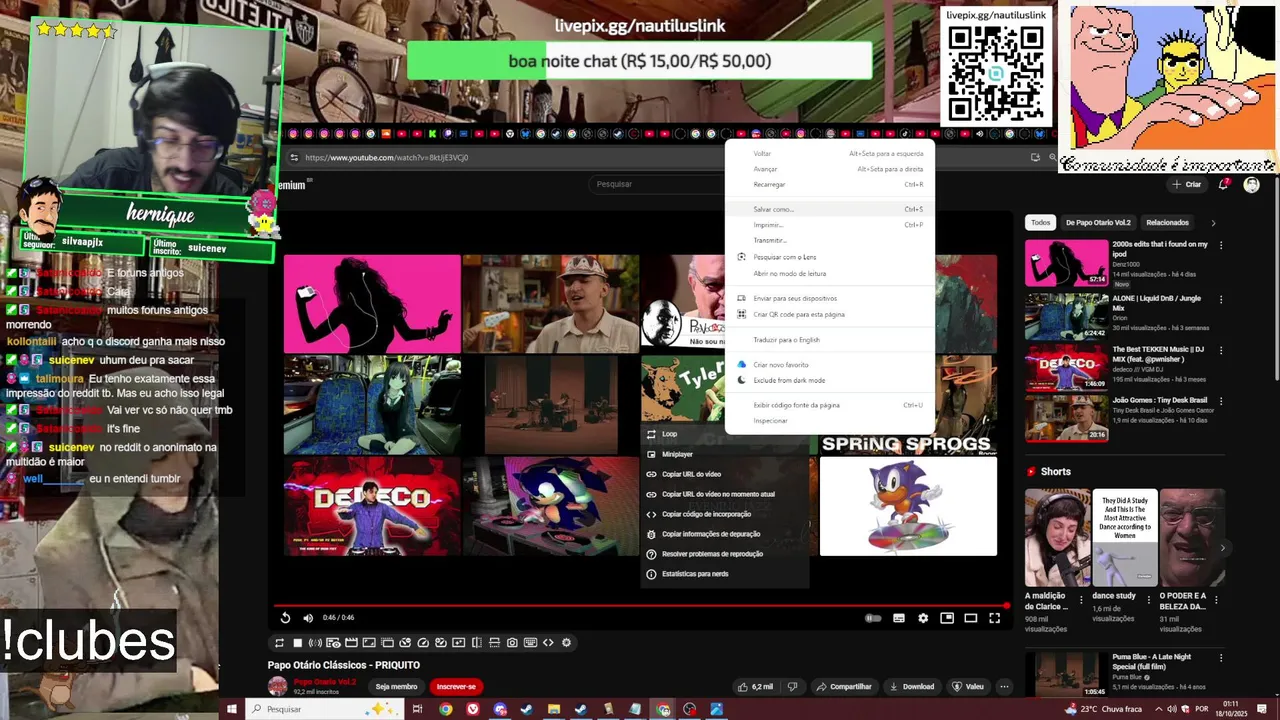The image size is (1280, 720).
Task: Select the De Papo Otario Vol.2 chip
Action: [x=1098, y=223]
